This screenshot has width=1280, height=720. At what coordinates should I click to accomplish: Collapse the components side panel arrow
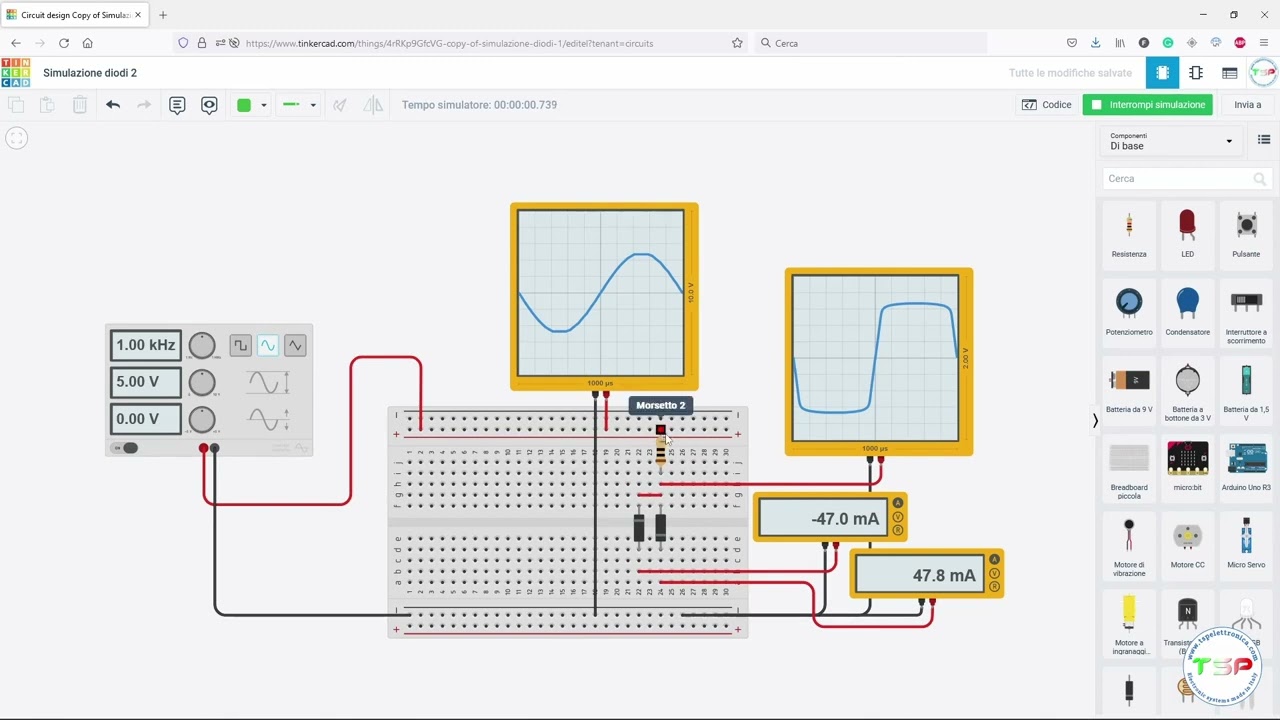coord(1095,421)
